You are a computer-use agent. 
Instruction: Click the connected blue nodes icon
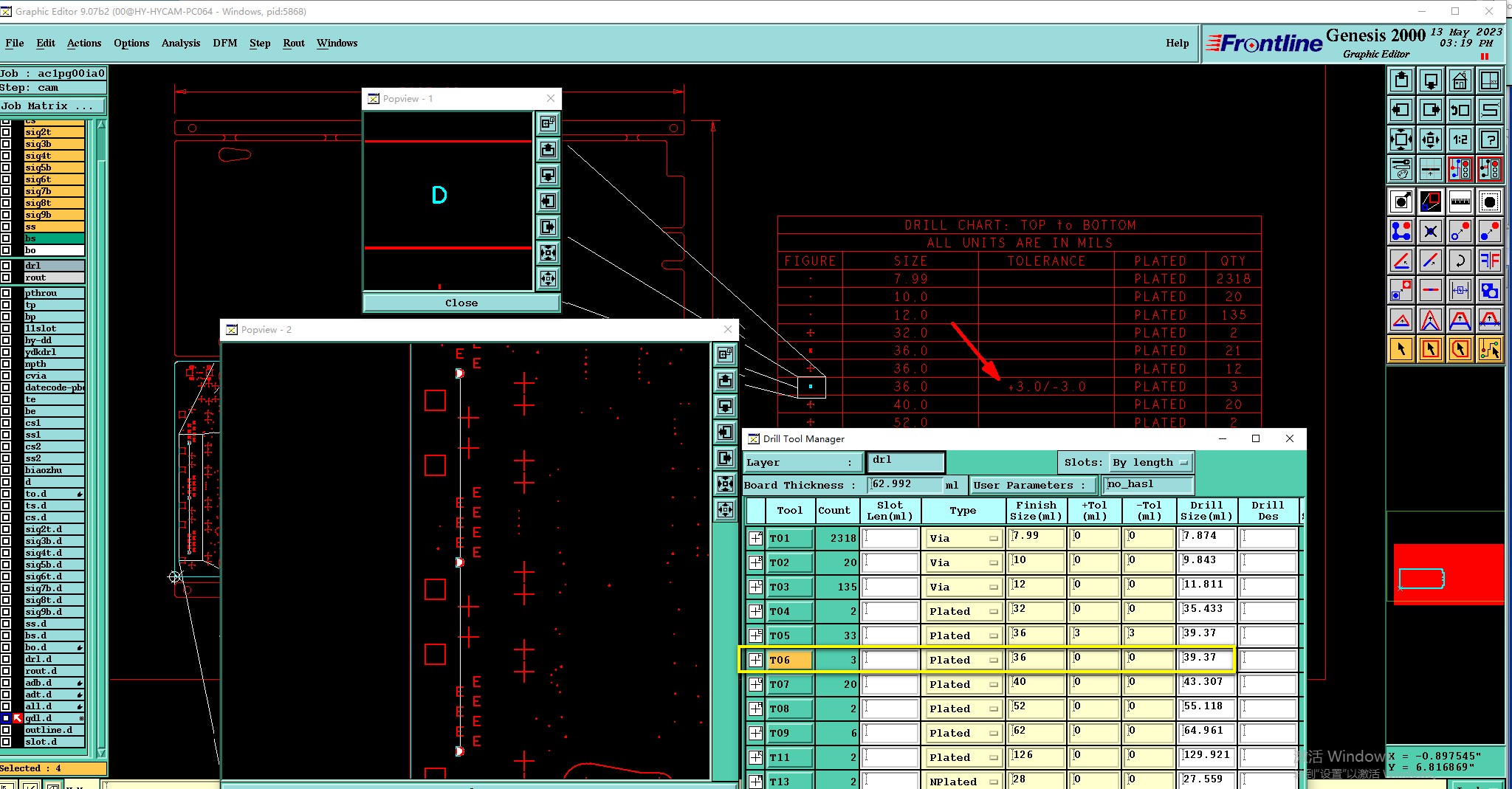pos(1401,231)
